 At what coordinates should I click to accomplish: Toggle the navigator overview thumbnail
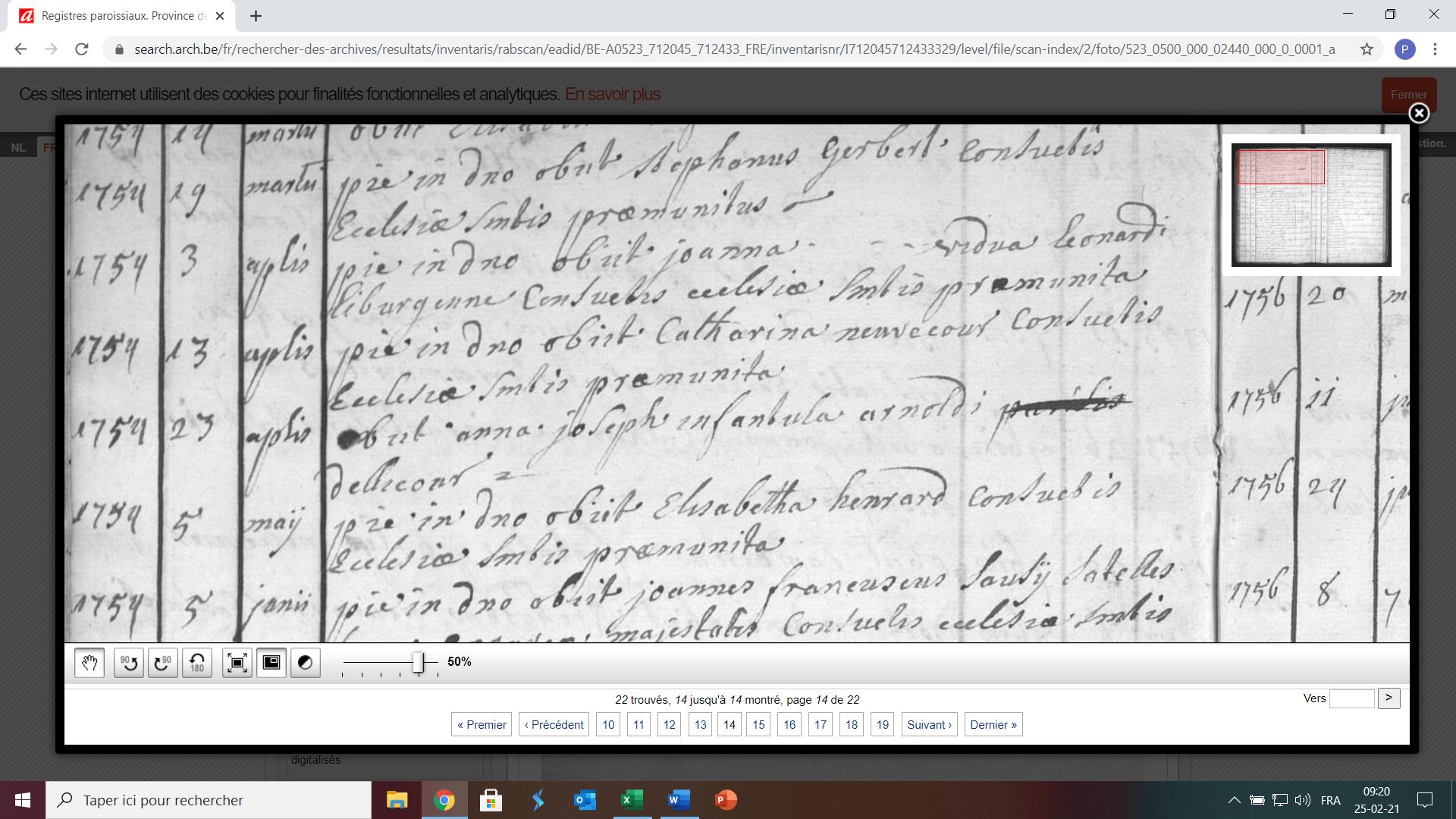click(271, 663)
